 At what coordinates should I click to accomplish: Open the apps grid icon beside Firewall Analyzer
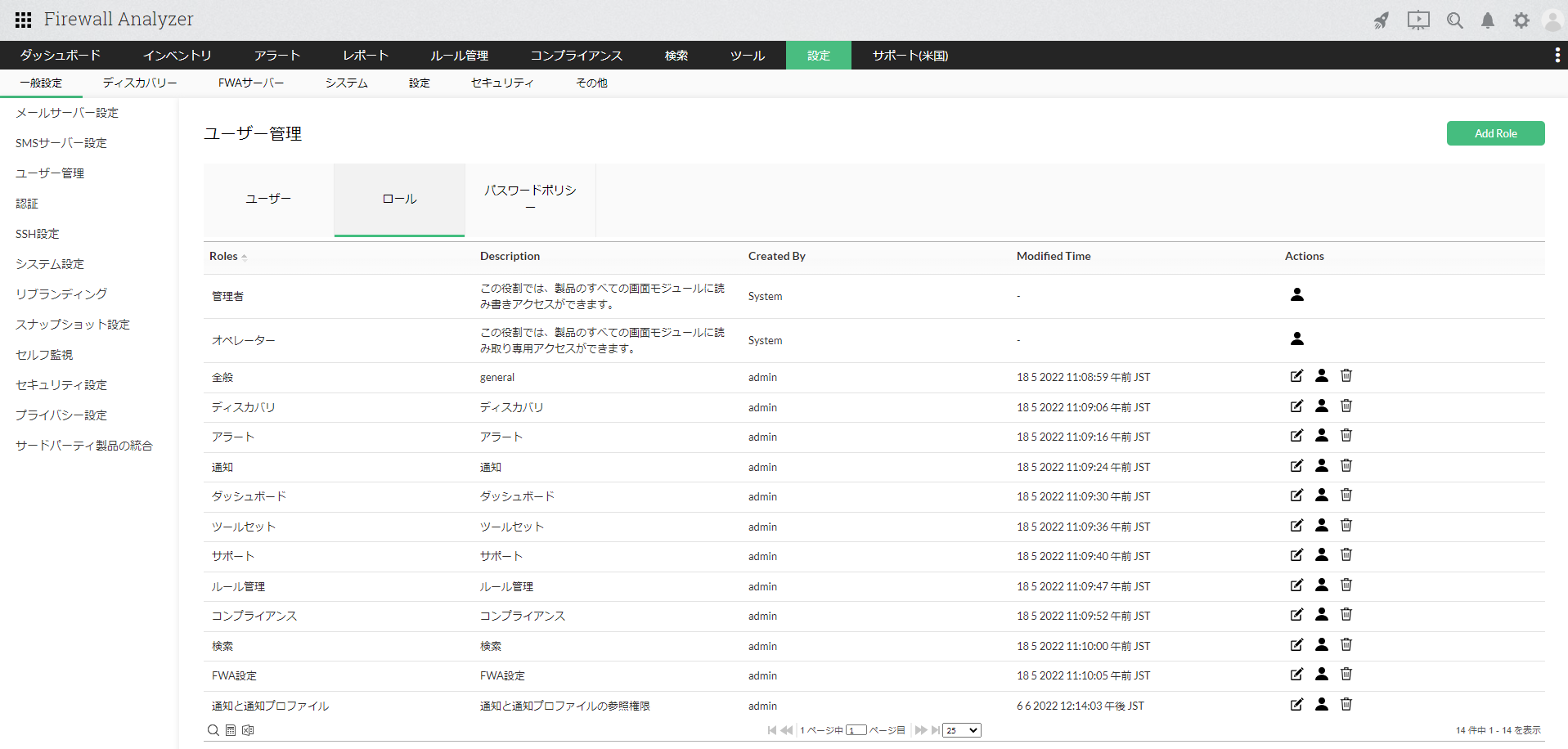[x=24, y=20]
